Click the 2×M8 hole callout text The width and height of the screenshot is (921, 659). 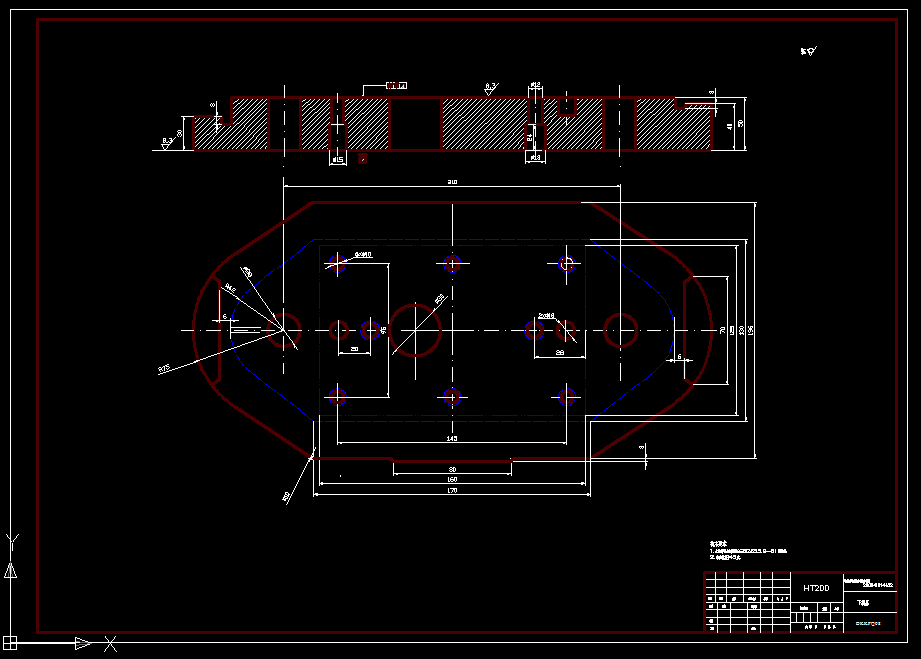click(x=546, y=316)
